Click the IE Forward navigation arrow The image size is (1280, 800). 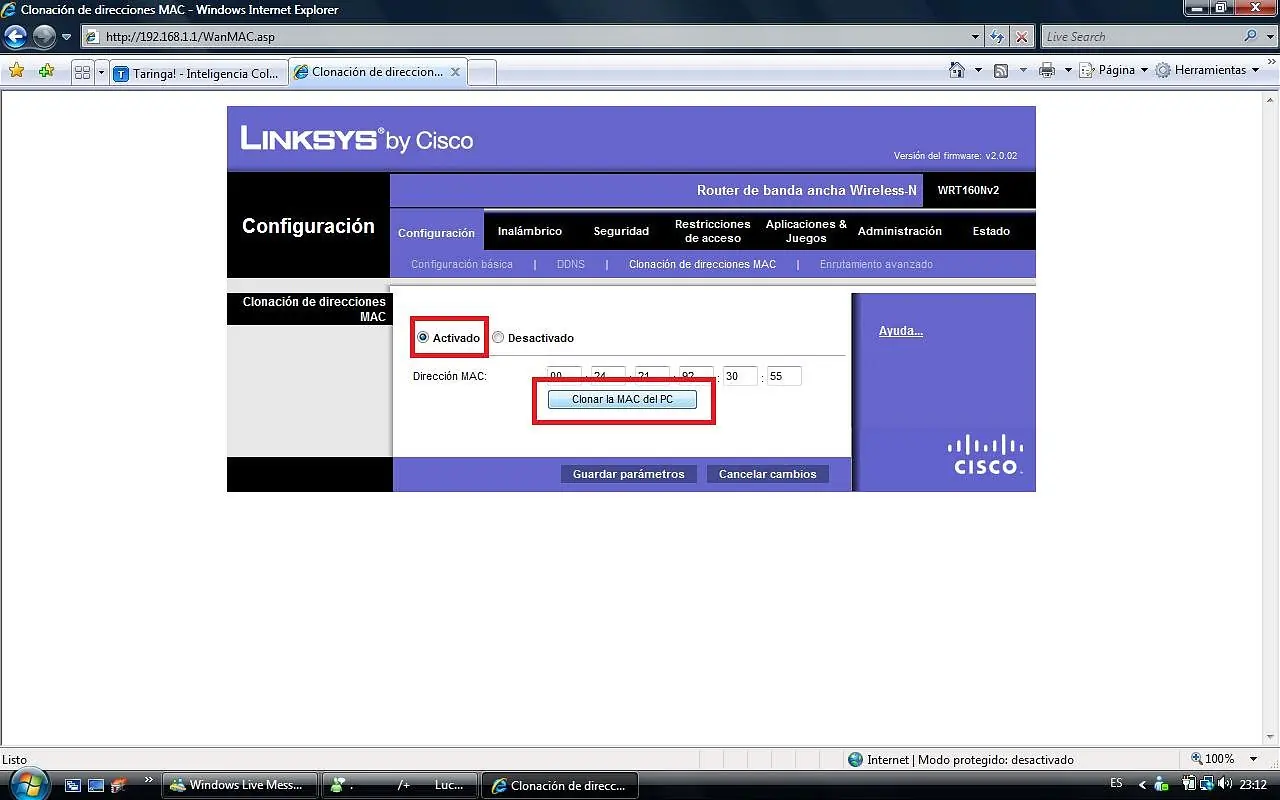(44, 37)
